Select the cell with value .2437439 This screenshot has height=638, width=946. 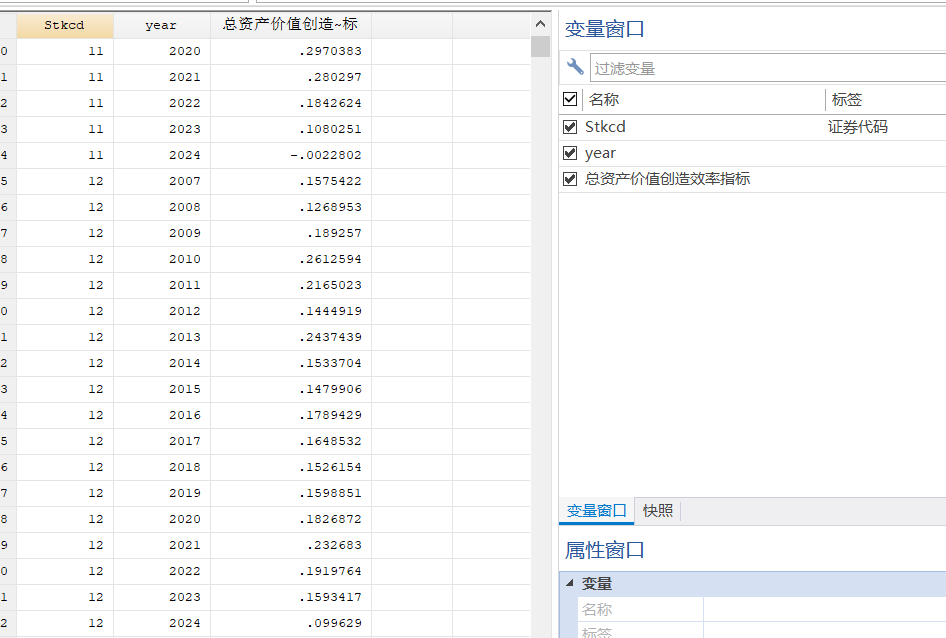[x=291, y=337]
